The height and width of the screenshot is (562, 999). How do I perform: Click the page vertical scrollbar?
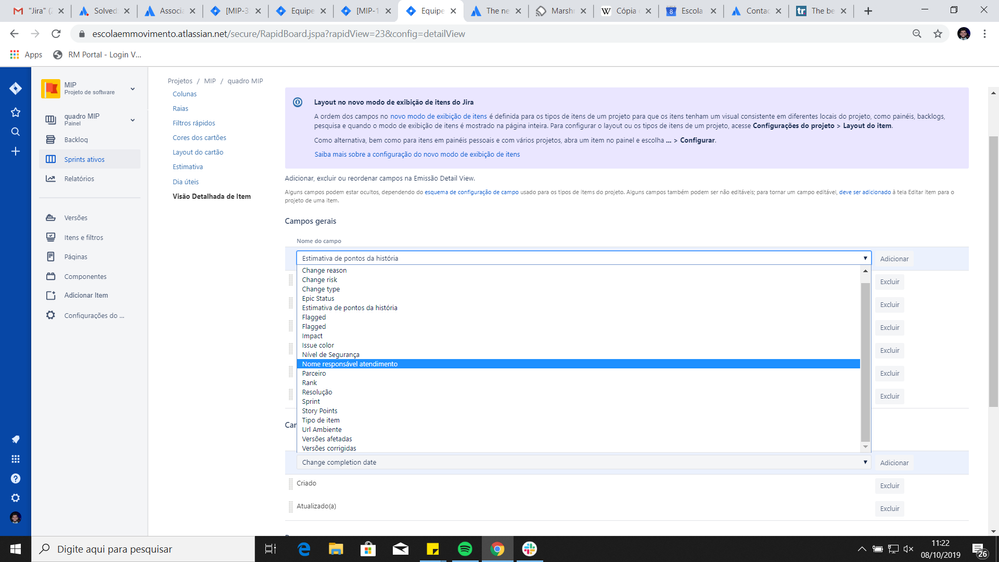coord(993,271)
